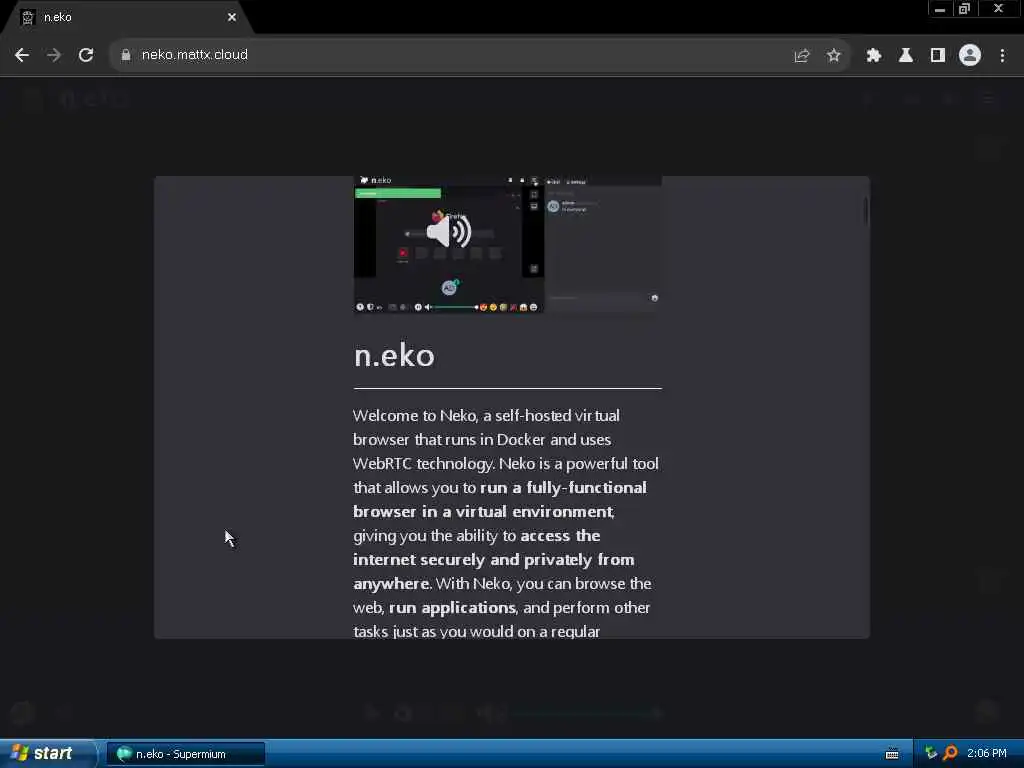Bookmark this tab with the star
The width and height of the screenshot is (1024, 768).
(x=833, y=56)
